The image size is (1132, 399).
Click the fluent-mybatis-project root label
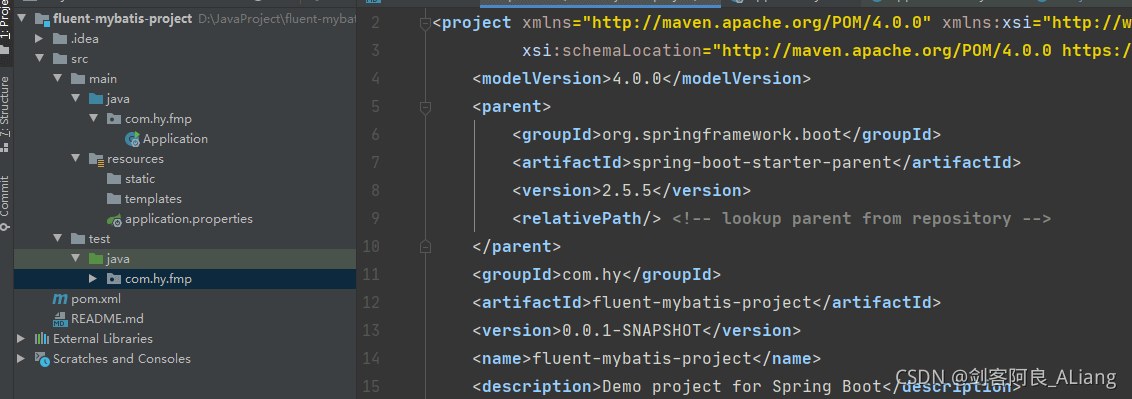coord(123,19)
